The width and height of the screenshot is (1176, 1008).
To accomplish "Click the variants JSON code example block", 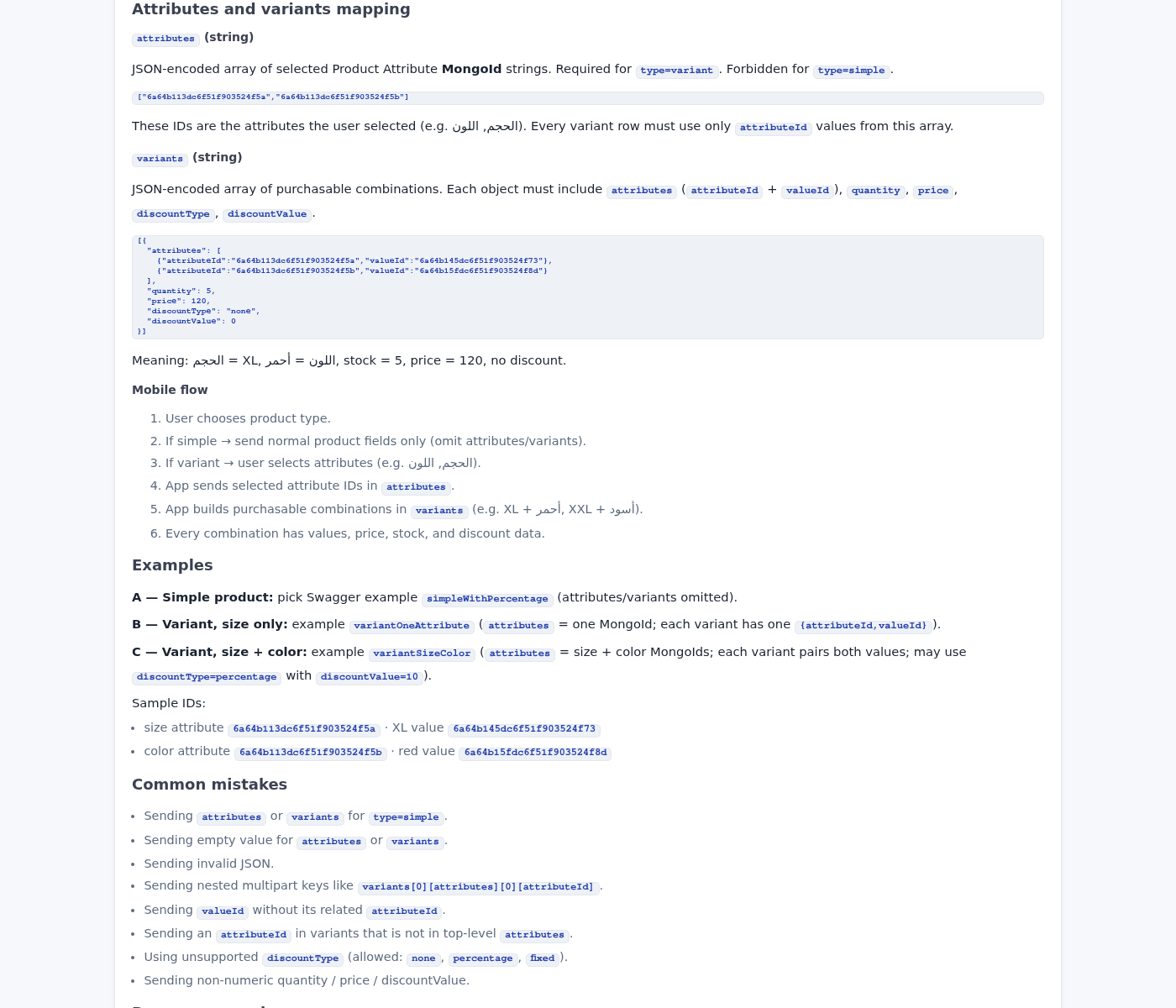I will 587,287.
